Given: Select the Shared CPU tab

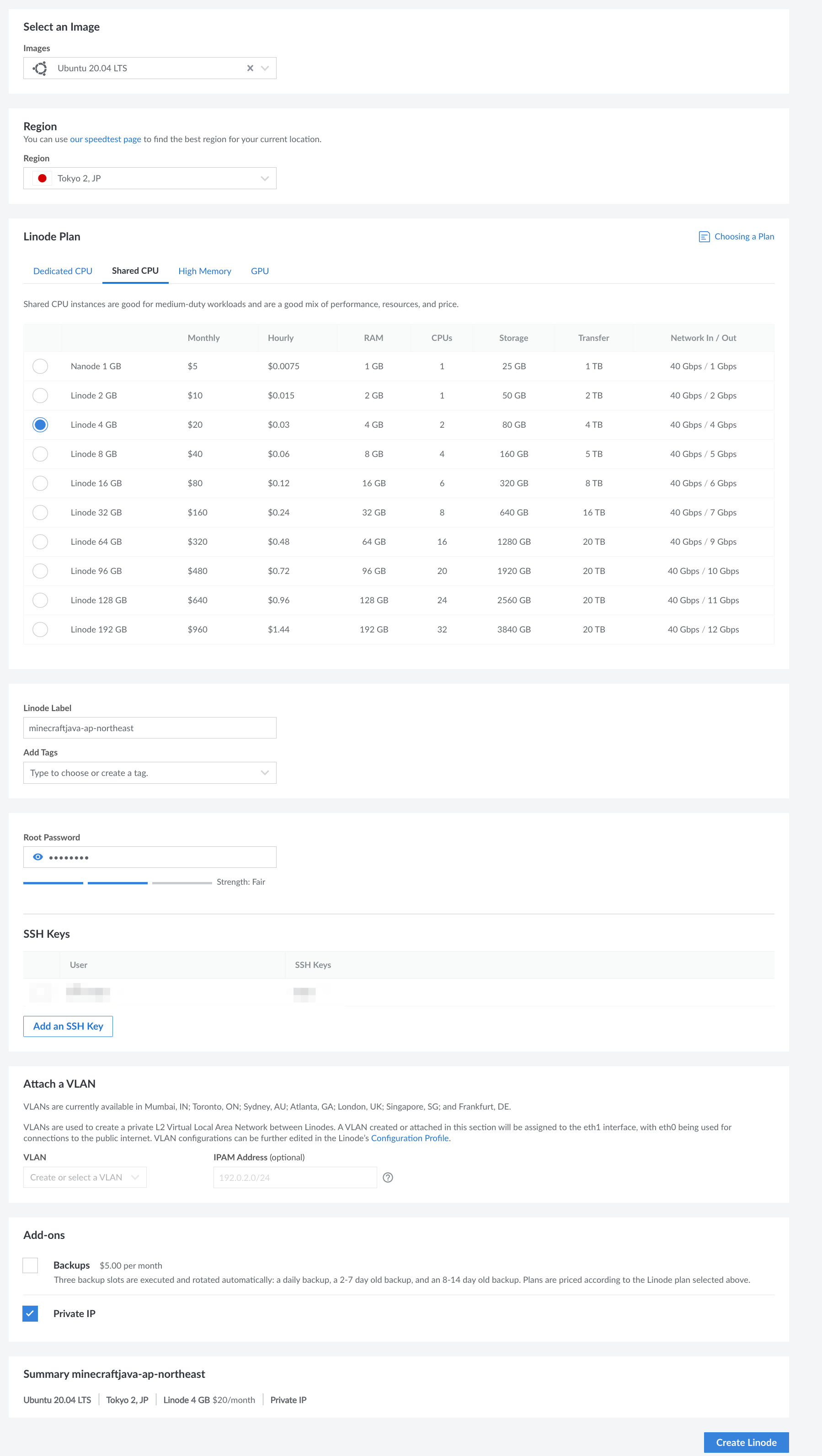Looking at the screenshot, I should pos(135,271).
